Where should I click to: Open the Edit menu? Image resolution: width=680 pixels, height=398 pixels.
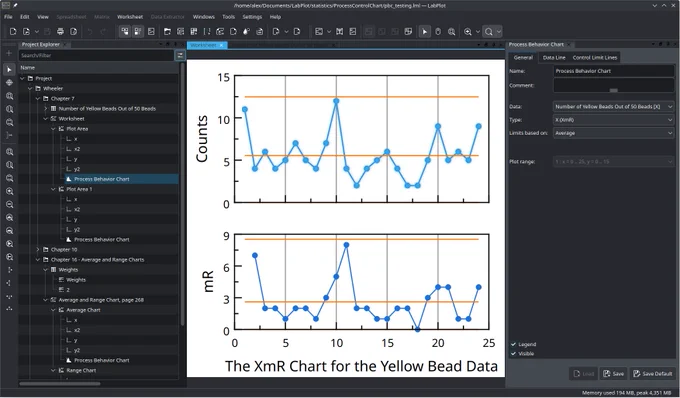click(25, 17)
